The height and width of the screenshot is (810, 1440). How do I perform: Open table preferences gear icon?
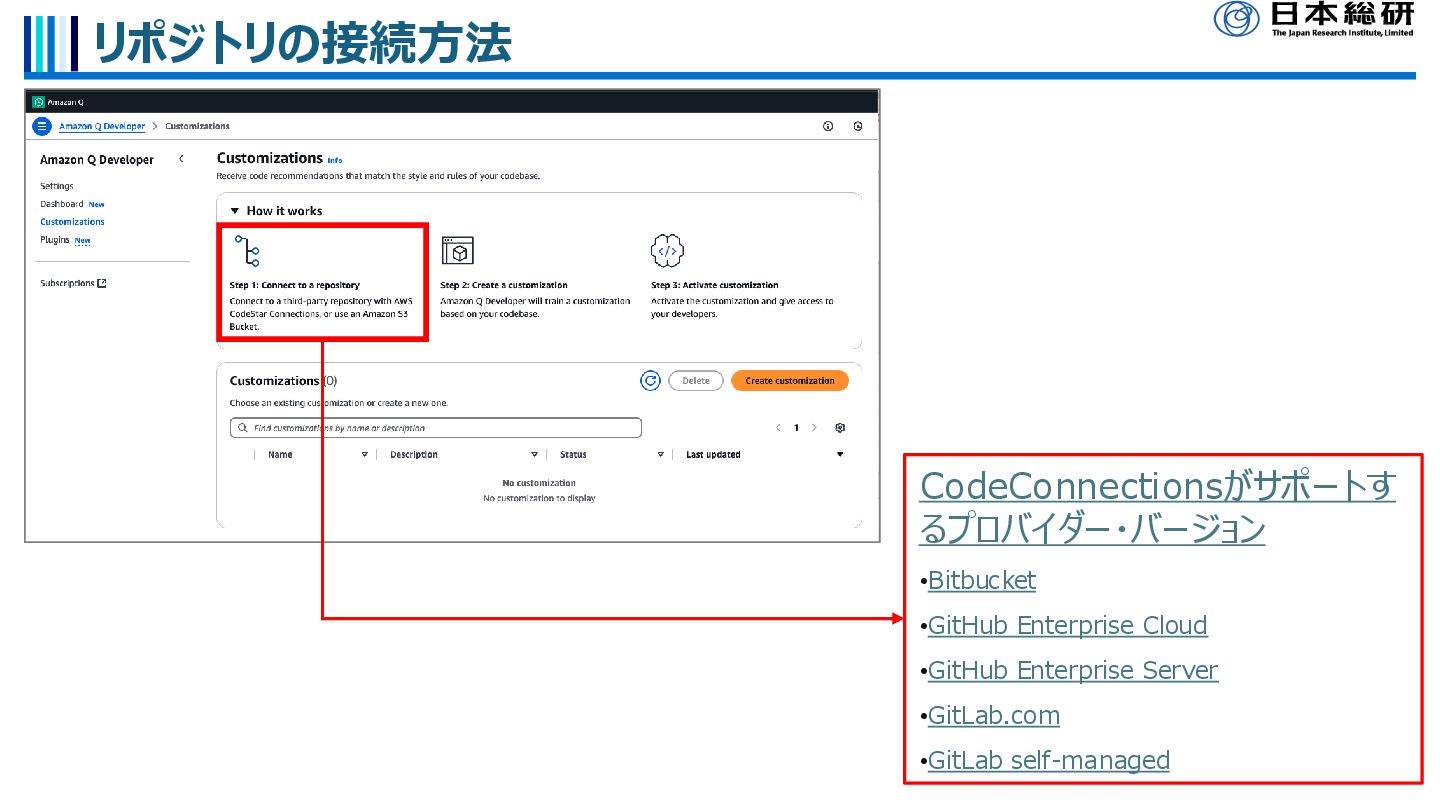(840, 428)
